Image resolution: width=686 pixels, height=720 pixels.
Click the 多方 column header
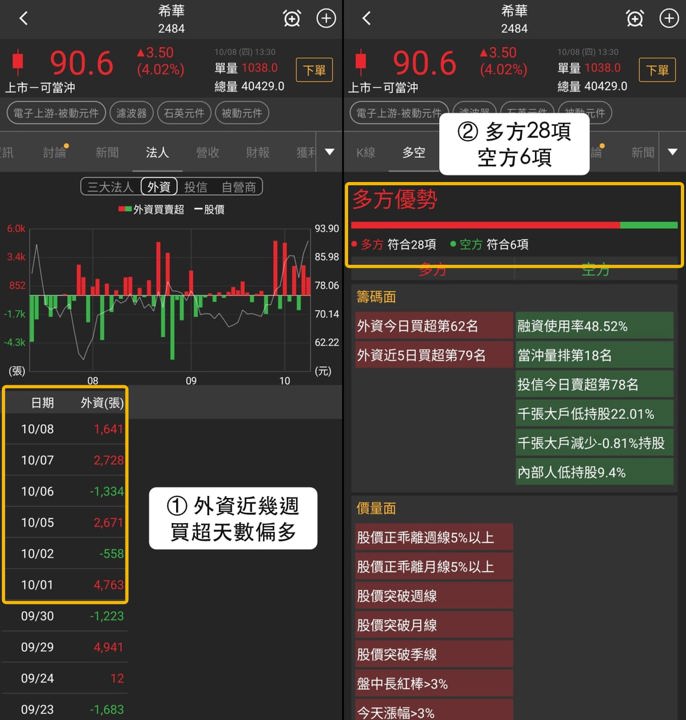[x=432, y=270]
